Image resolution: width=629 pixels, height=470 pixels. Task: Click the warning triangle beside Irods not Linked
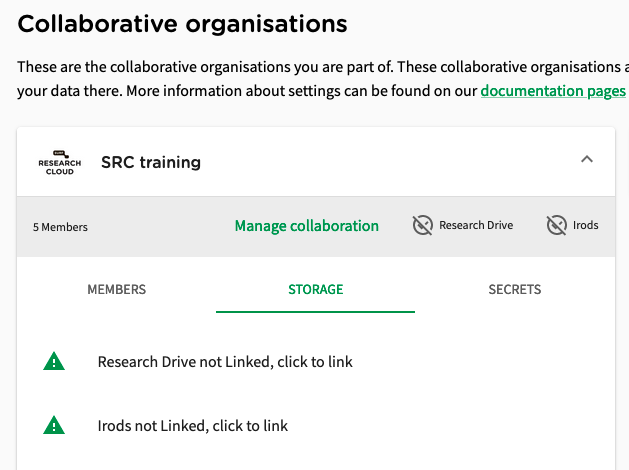54,425
